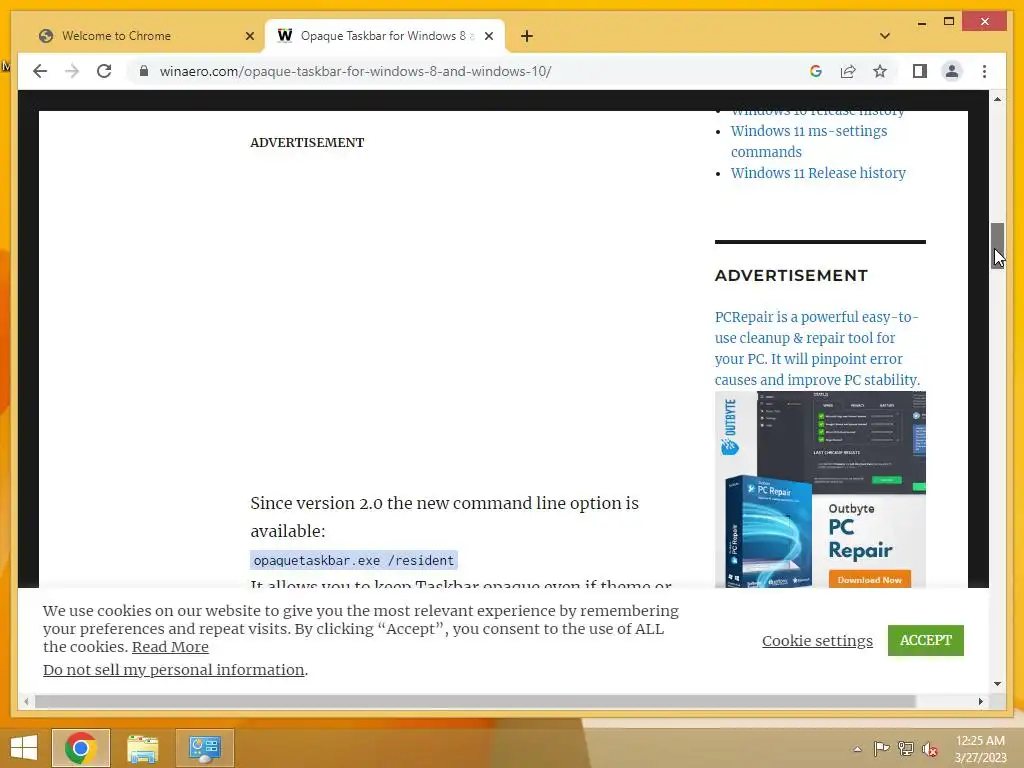
Task: Click the horizontal scrollbar thumb
Action: [475, 701]
